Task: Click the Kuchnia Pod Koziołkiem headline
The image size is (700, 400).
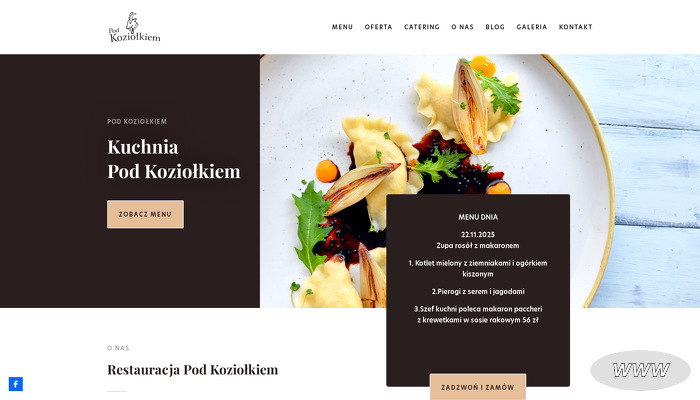Action: (174, 159)
